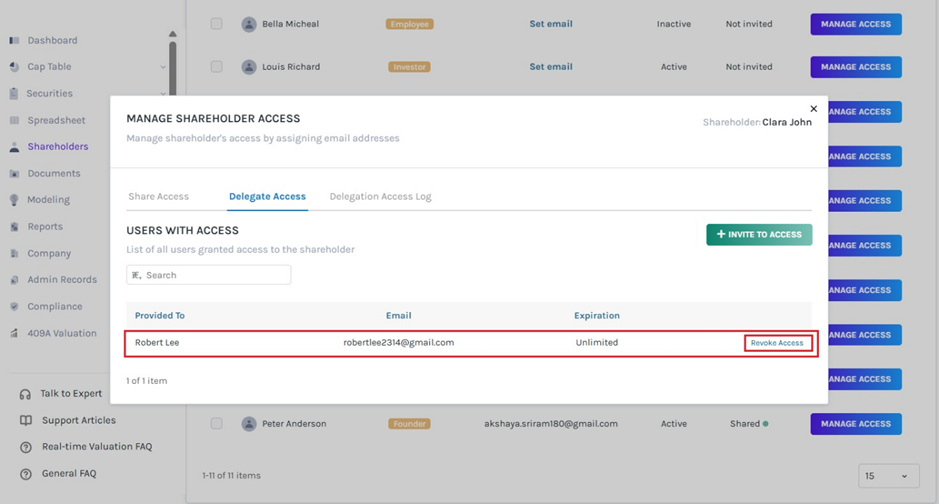Screen dimensions: 939x504
Task: Open 409A Valuation in the sidebar
Action: [62, 333]
